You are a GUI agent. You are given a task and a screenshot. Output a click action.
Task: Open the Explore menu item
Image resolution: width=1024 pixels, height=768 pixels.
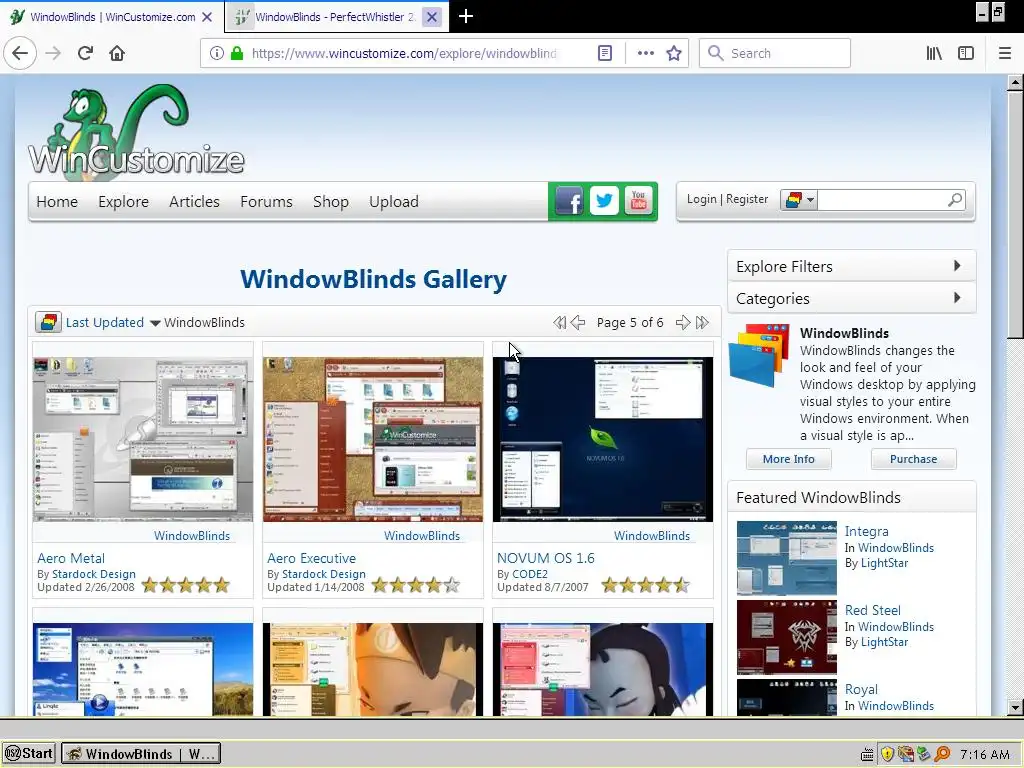[123, 202]
